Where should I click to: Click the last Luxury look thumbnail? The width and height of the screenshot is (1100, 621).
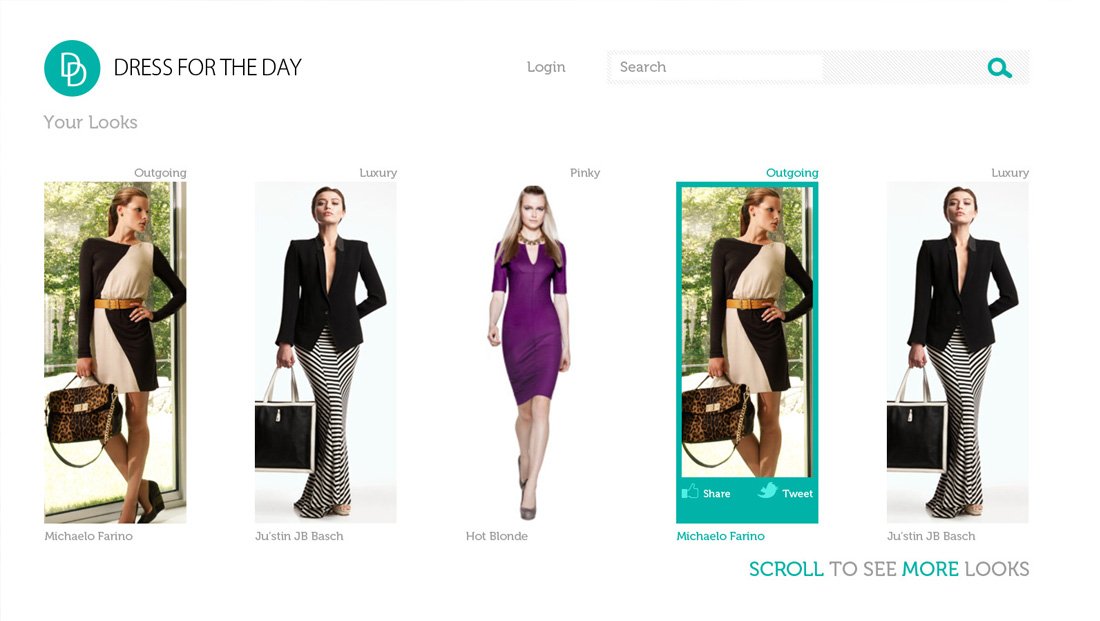pos(958,352)
